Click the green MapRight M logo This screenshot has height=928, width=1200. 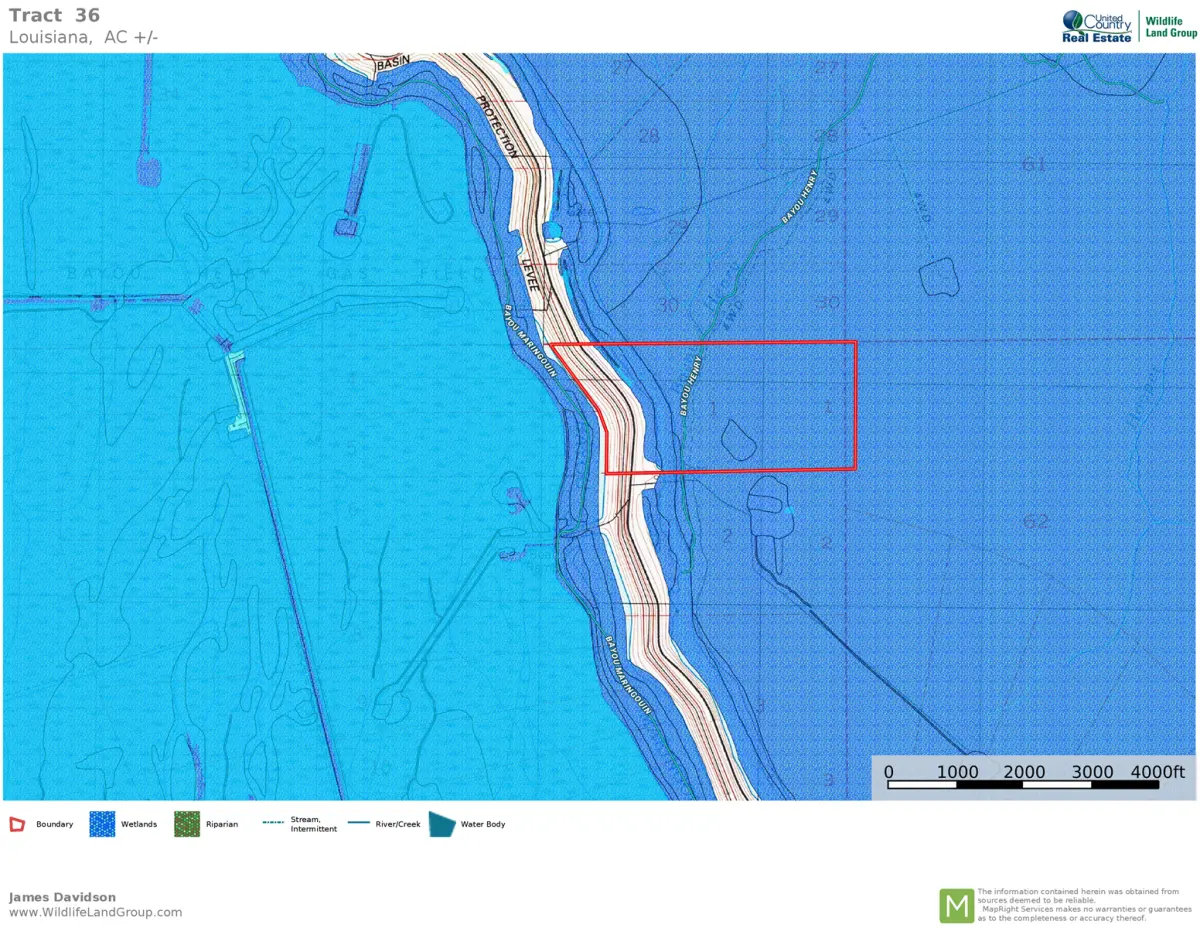pyautogui.click(x=956, y=905)
